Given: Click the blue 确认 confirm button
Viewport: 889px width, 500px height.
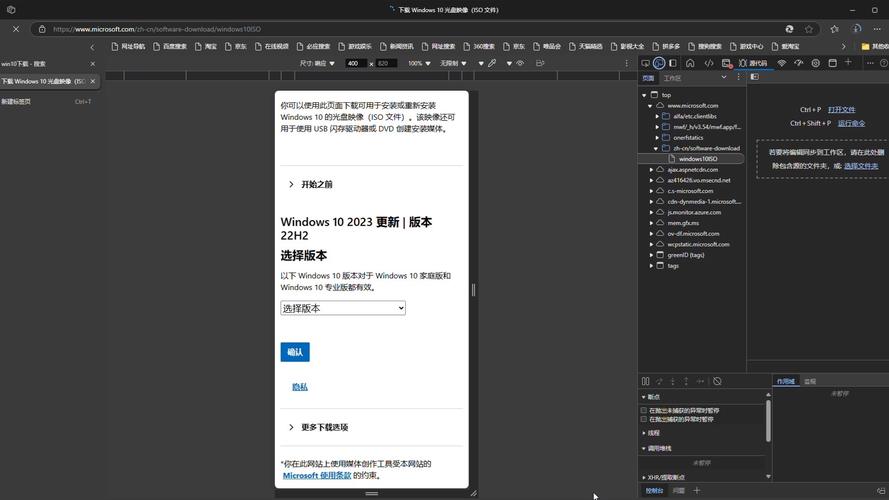Looking at the screenshot, I should pyautogui.click(x=295, y=352).
